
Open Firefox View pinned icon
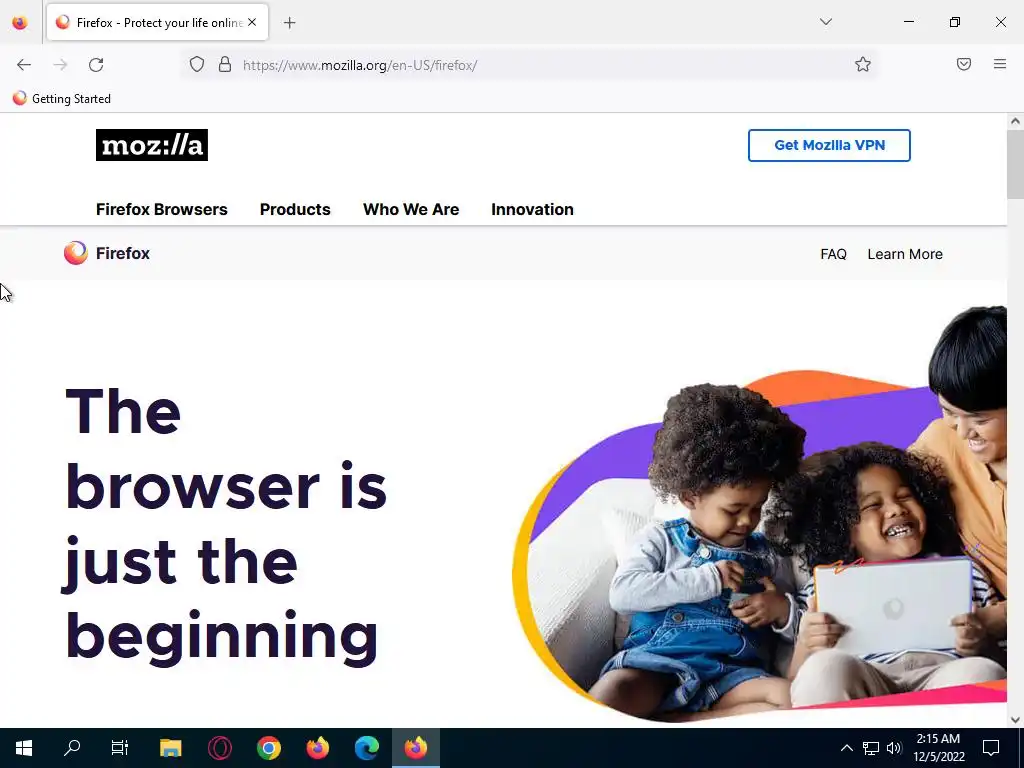click(20, 22)
